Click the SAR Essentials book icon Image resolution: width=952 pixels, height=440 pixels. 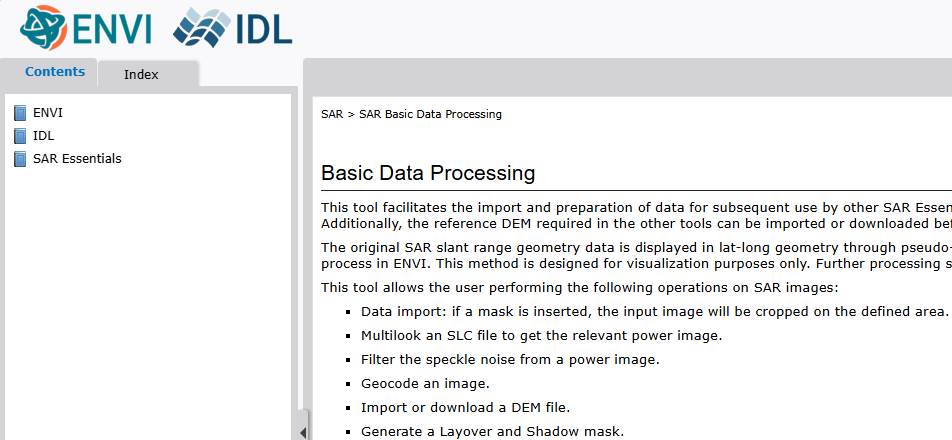point(20,159)
